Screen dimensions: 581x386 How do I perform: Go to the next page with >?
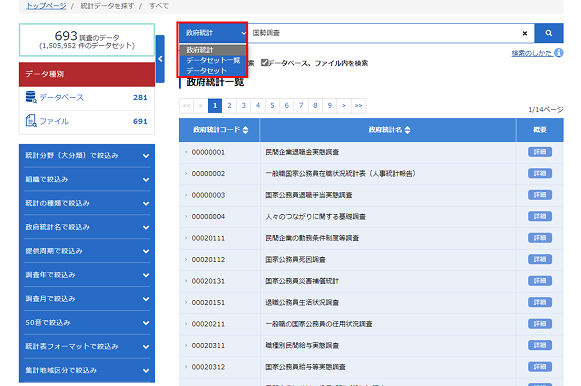coord(344,106)
